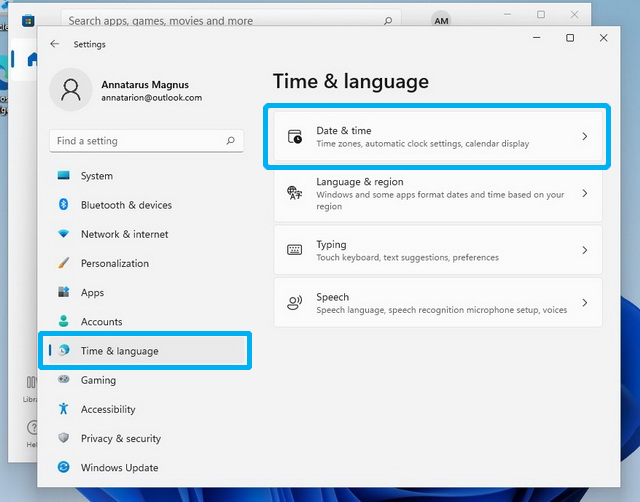Click the Windows Update sync icon
The width and height of the screenshot is (640, 502).
(63, 467)
